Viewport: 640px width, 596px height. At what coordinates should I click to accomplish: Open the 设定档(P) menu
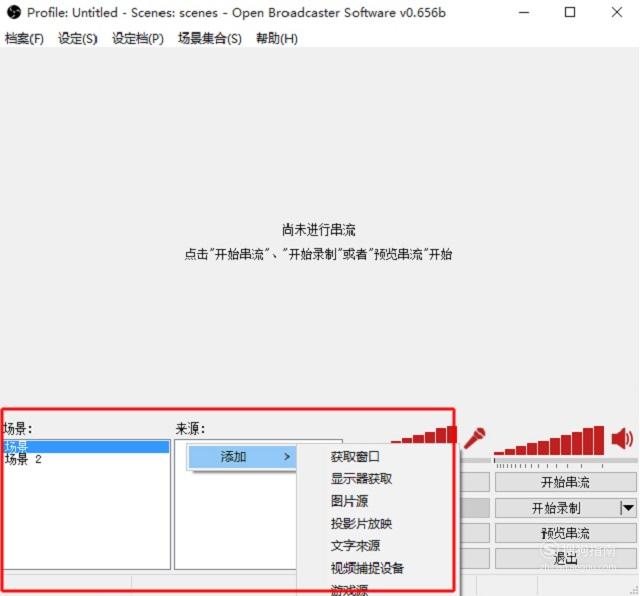138,38
